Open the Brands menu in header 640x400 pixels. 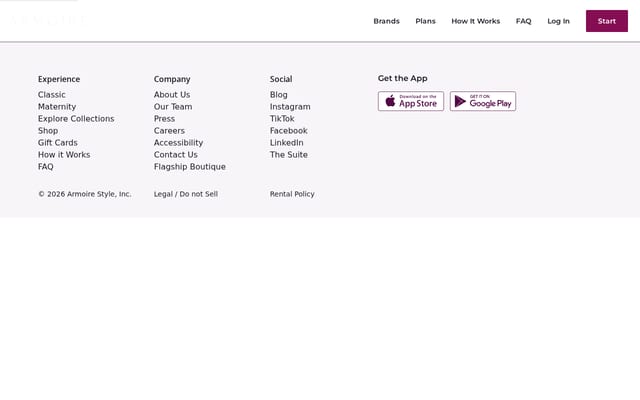tap(387, 21)
